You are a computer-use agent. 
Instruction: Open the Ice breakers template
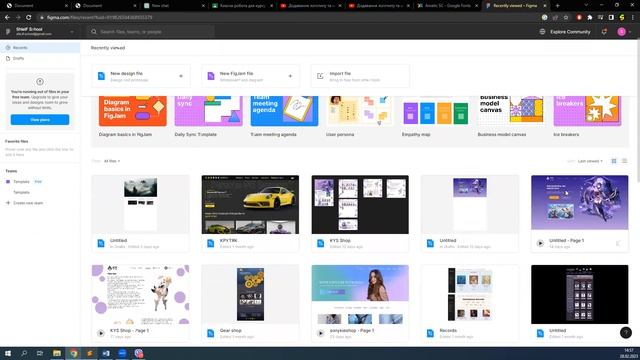pos(587,111)
